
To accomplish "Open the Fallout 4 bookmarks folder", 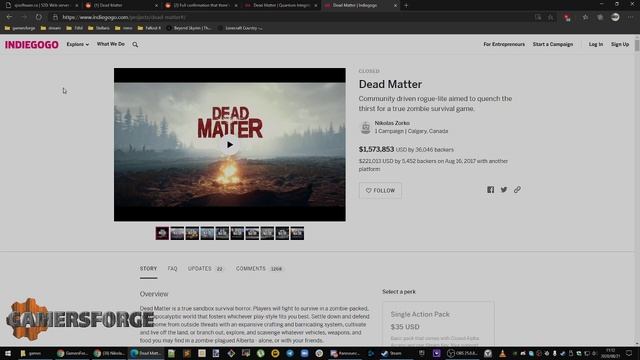I will (x=149, y=28).
